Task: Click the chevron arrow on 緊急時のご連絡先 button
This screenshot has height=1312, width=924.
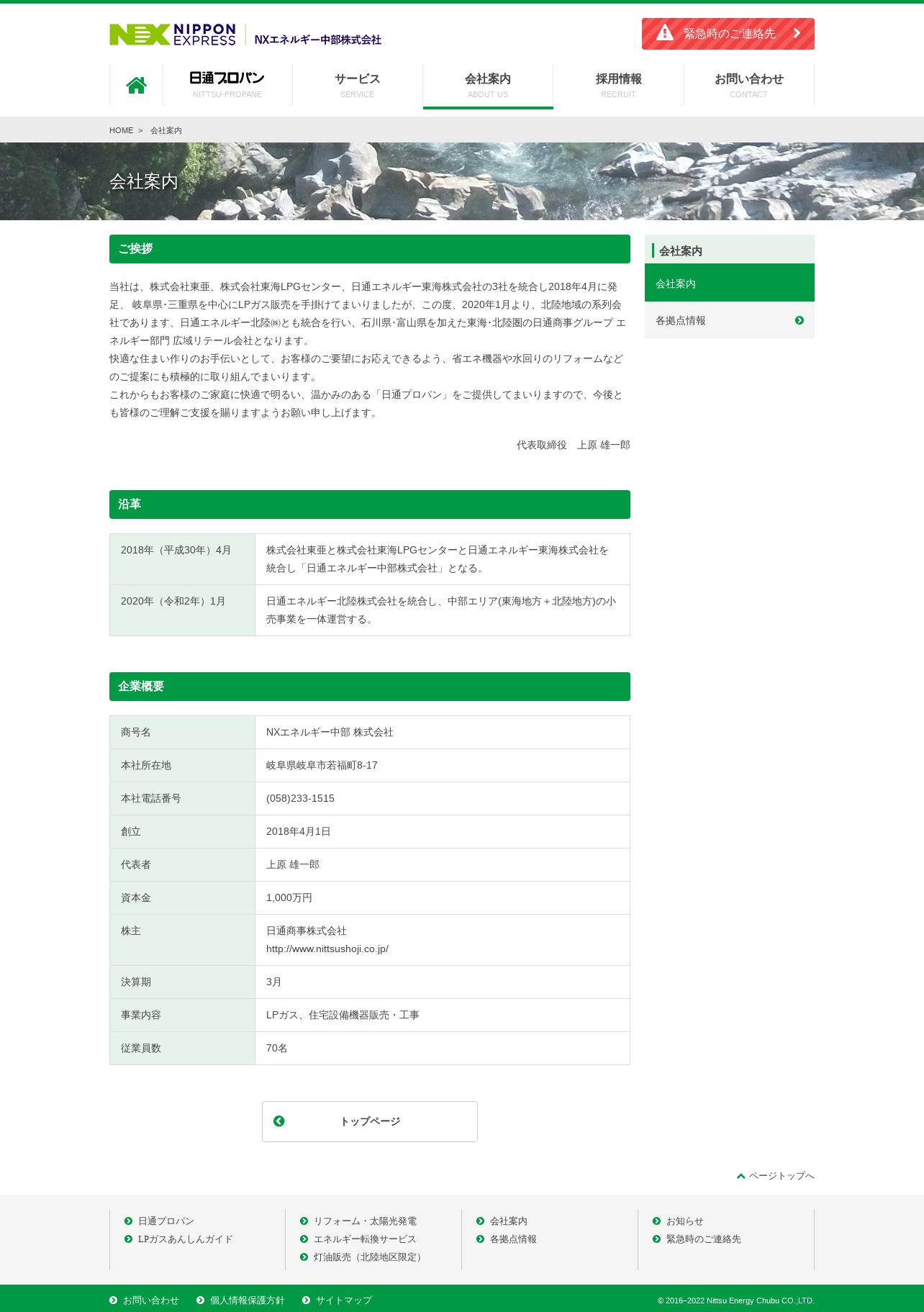Action: pyautogui.click(x=797, y=33)
